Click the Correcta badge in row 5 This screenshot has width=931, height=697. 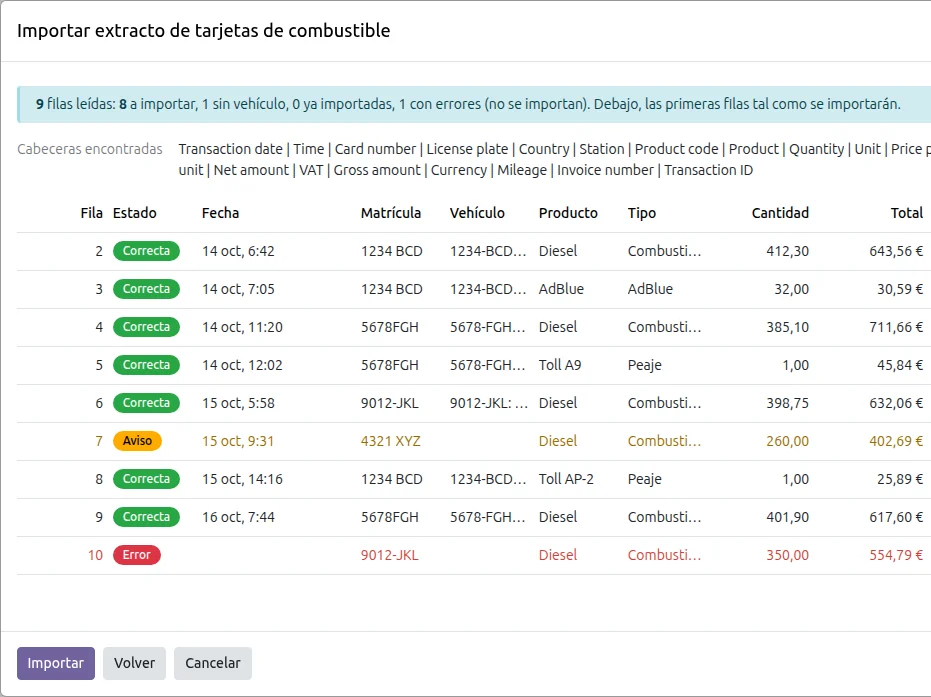[x=146, y=365]
